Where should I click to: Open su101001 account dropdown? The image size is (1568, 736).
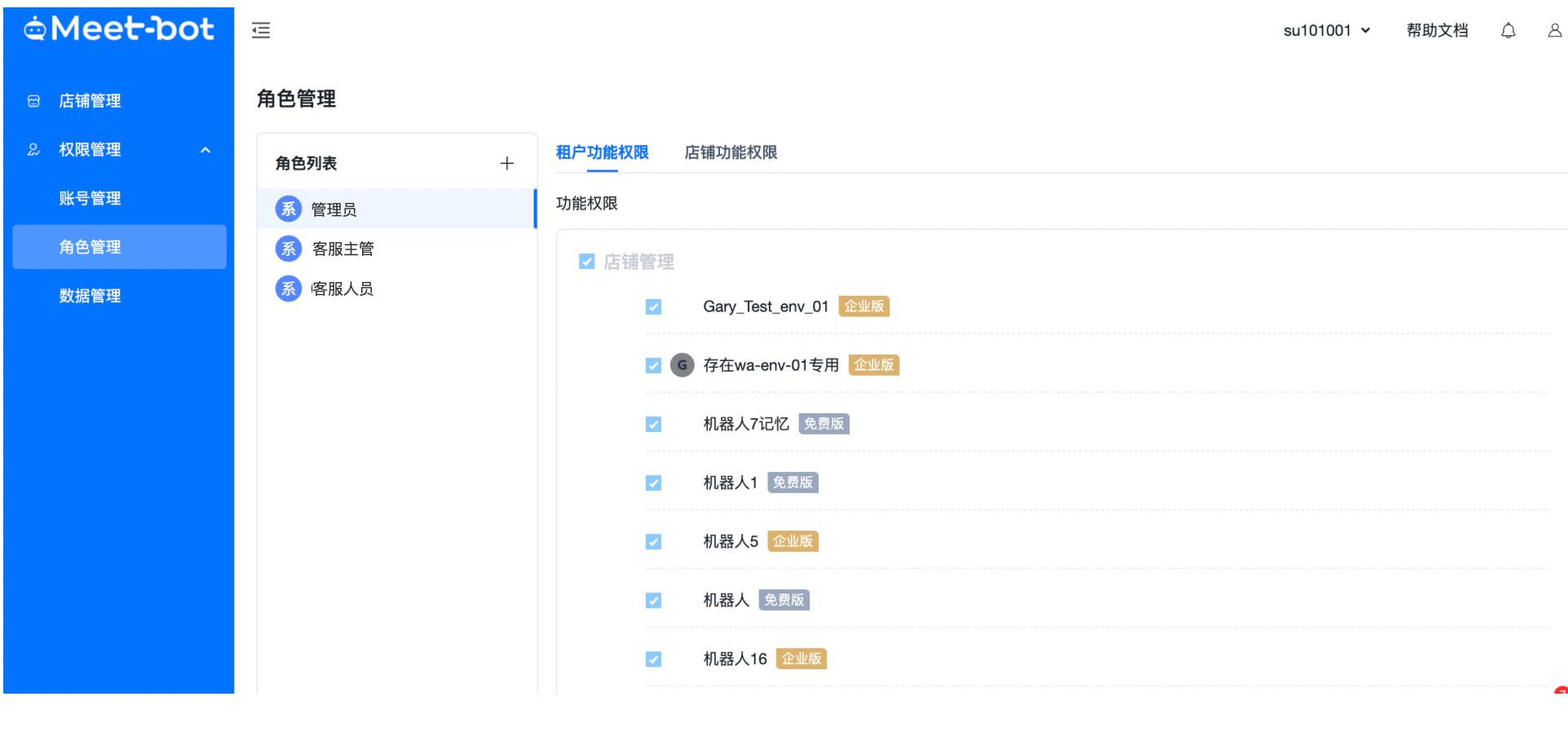pos(1327,31)
